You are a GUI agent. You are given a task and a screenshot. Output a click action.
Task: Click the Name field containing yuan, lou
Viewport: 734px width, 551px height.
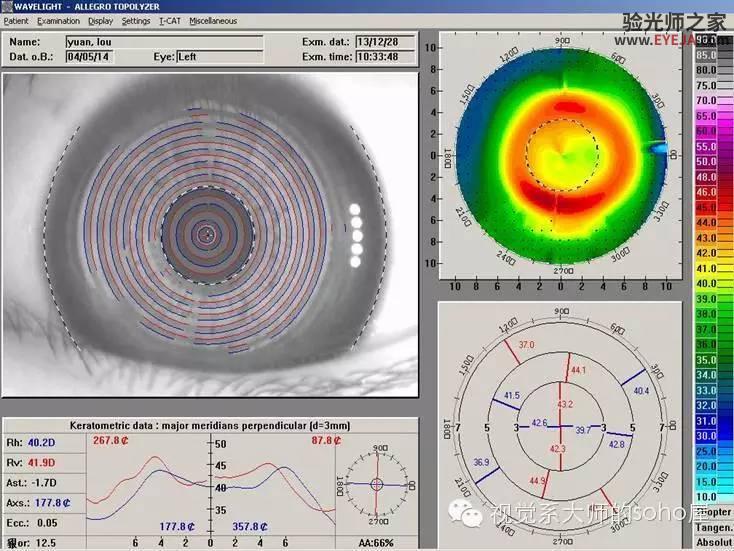164,42
